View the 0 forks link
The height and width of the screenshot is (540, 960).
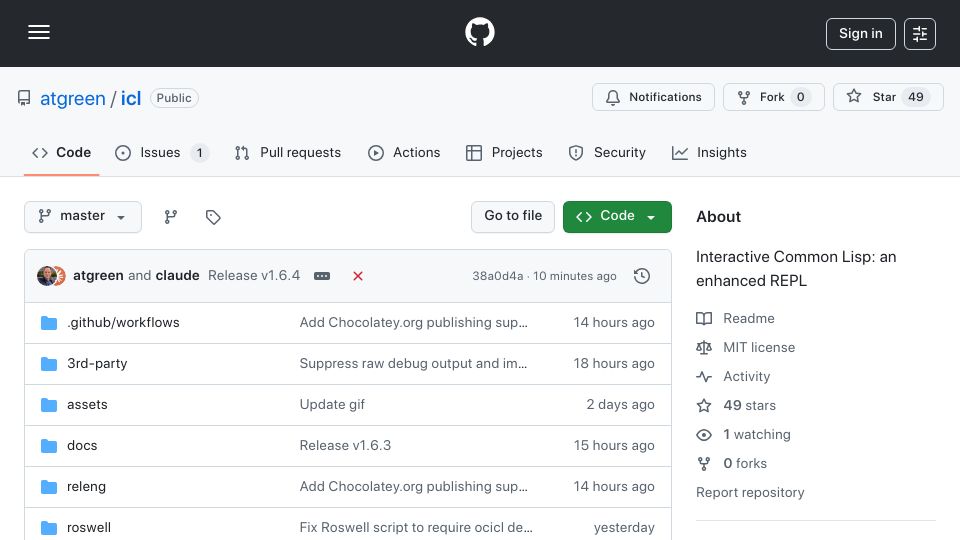pos(732,463)
